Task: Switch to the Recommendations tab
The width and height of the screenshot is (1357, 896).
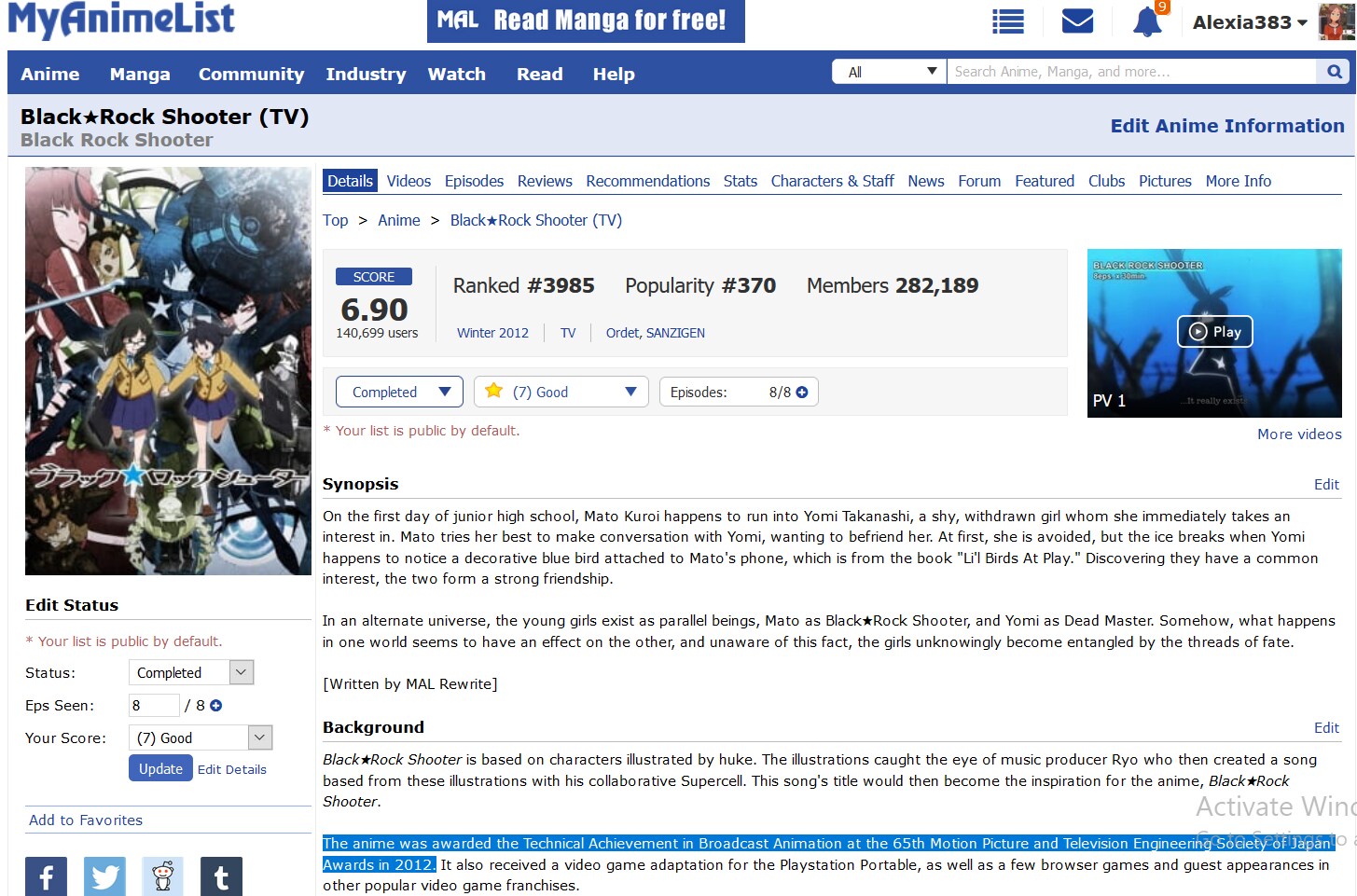Action: click(x=648, y=181)
